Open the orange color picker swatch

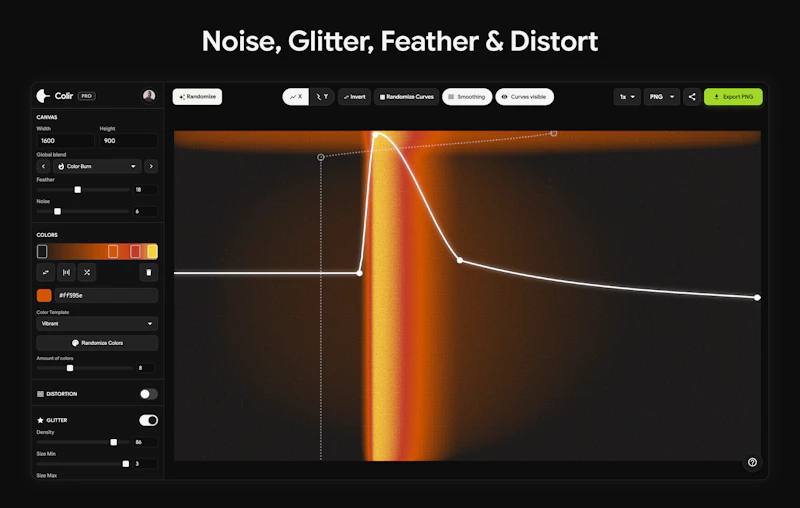coord(44,295)
